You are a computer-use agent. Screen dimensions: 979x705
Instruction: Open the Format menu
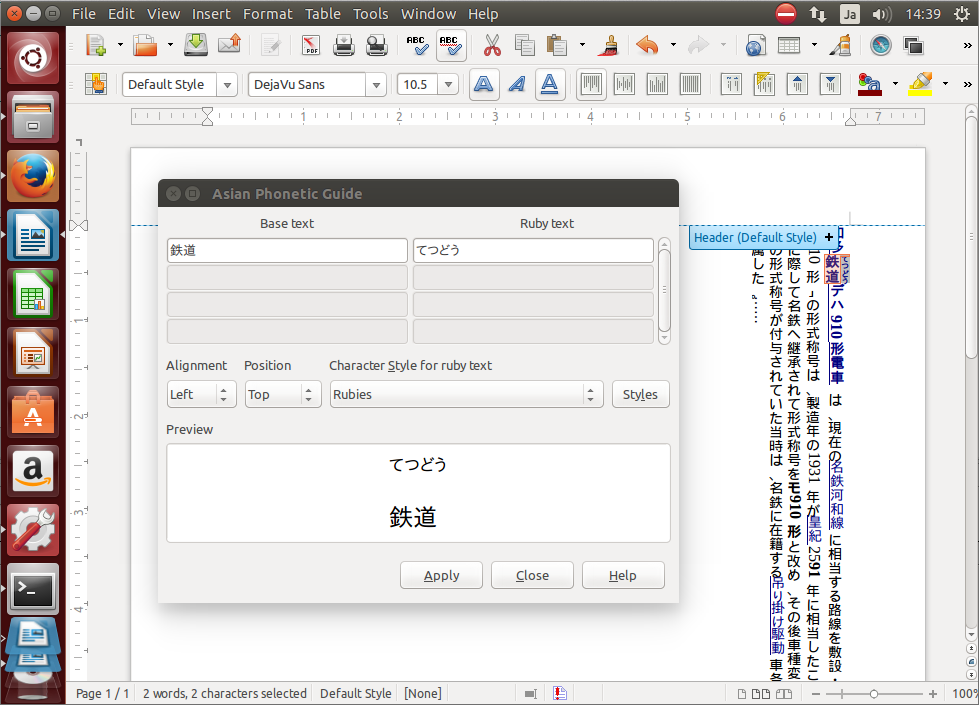coord(268,14)
